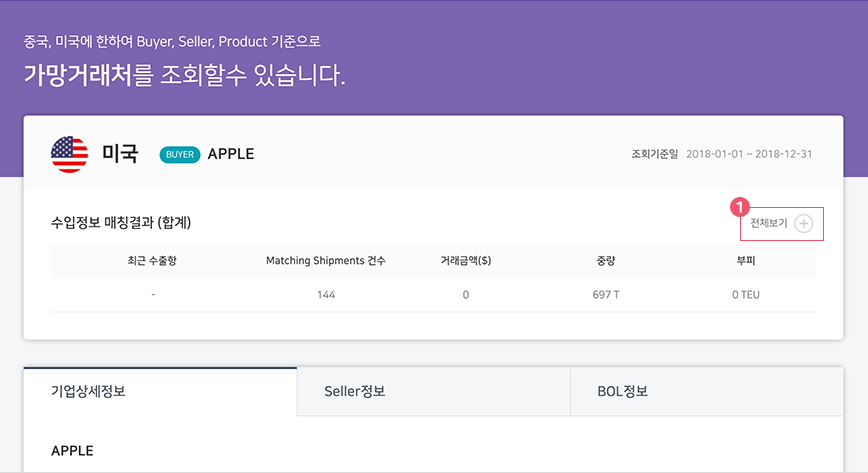Select the 0 TEU volume value

pos(746,295)
